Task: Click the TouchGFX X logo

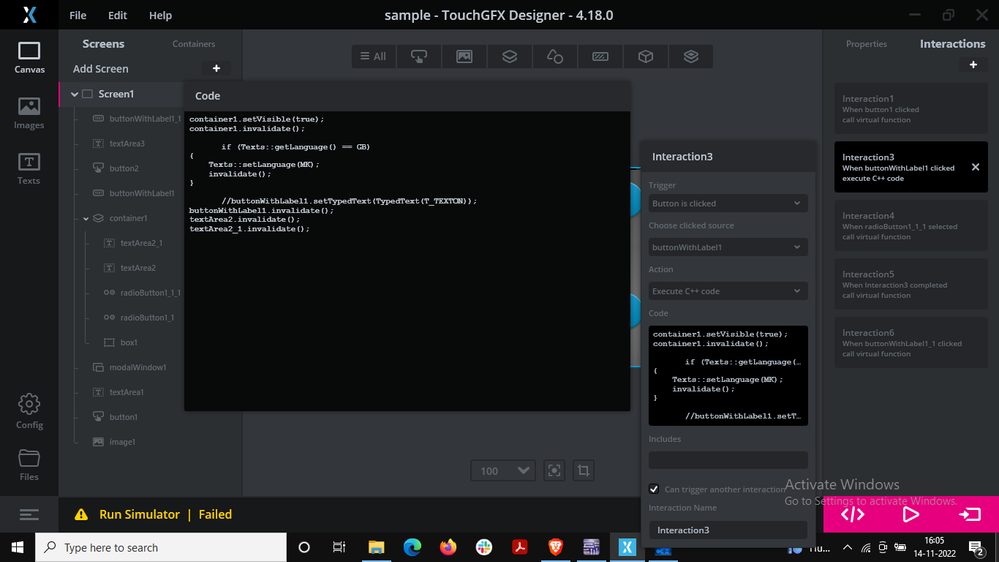Action: coord(29,15)
